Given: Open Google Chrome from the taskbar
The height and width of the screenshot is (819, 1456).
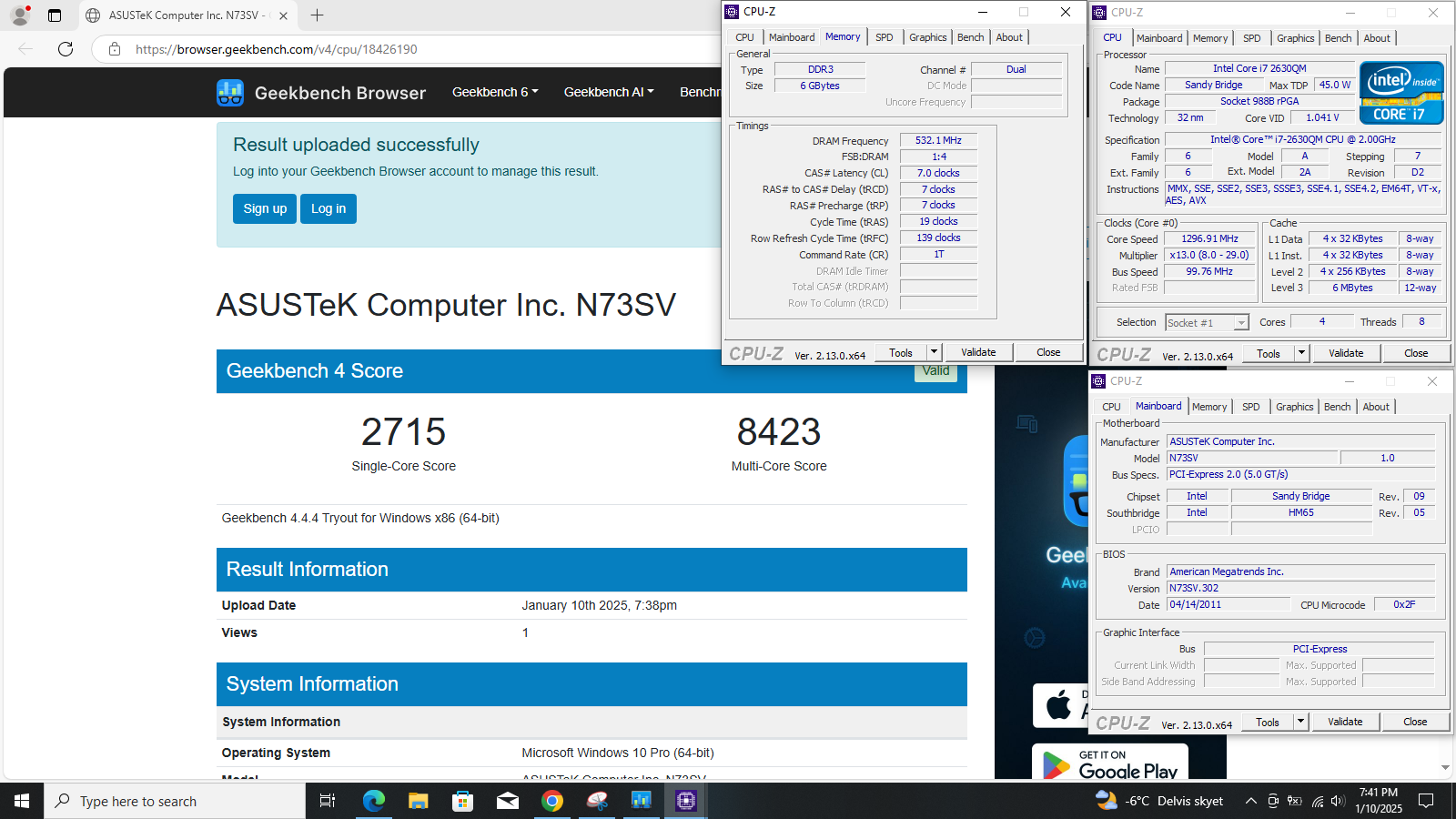Looking at the screenshot, I should 551,801.
